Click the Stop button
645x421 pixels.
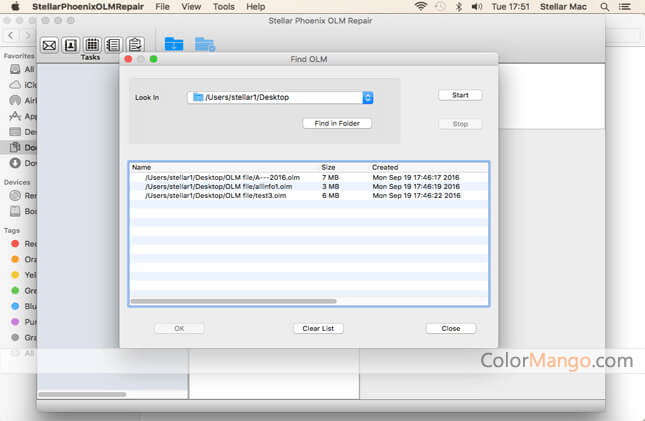point(460,124)
